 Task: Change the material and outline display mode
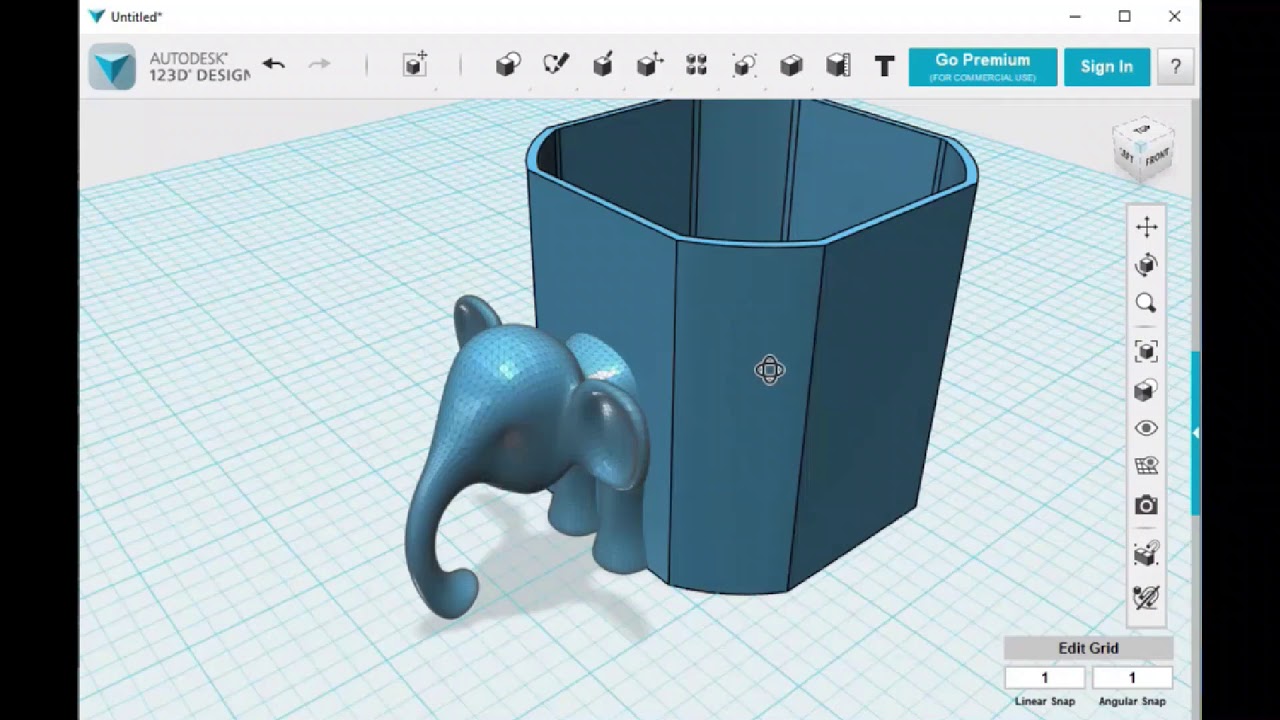click(1146, 390)
